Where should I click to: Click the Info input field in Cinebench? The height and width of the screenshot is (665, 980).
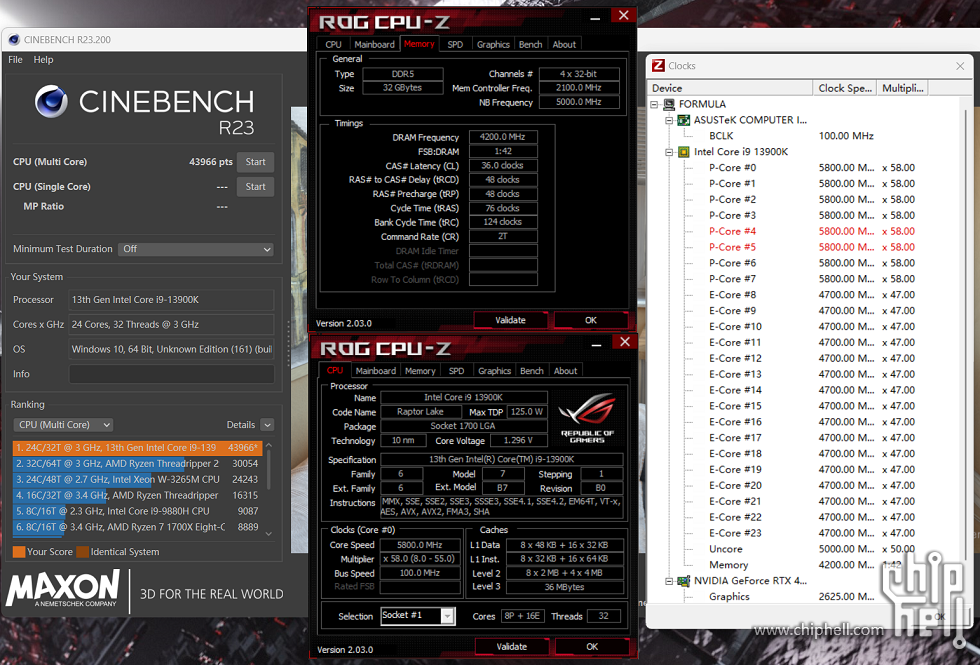(171, 374)
